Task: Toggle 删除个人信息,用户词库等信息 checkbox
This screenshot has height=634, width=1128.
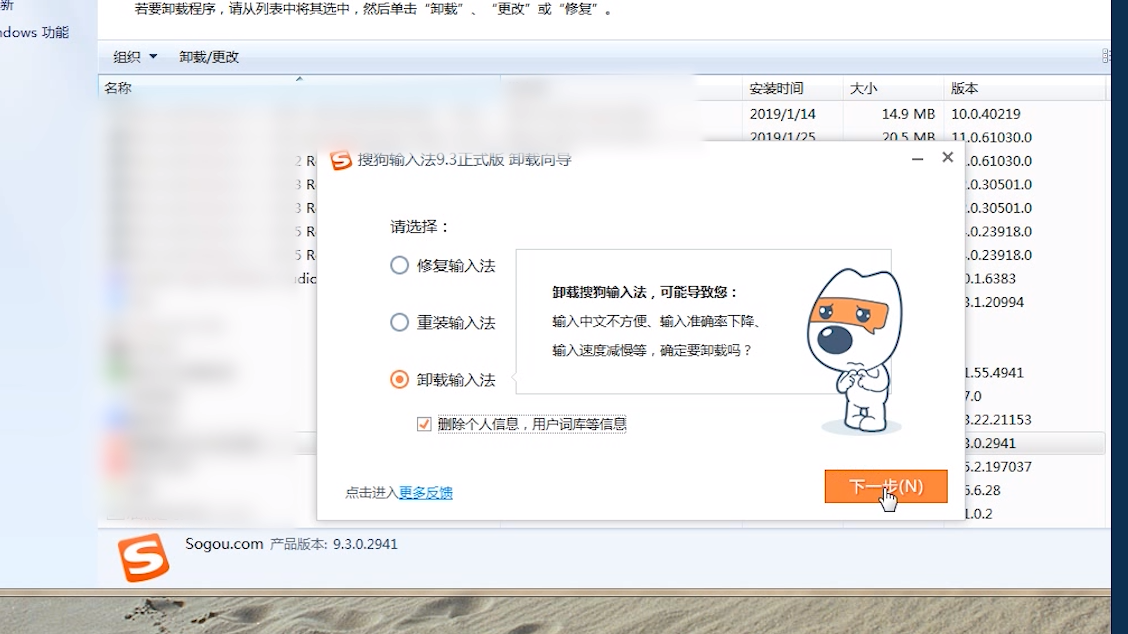Action: click(424, 424)
